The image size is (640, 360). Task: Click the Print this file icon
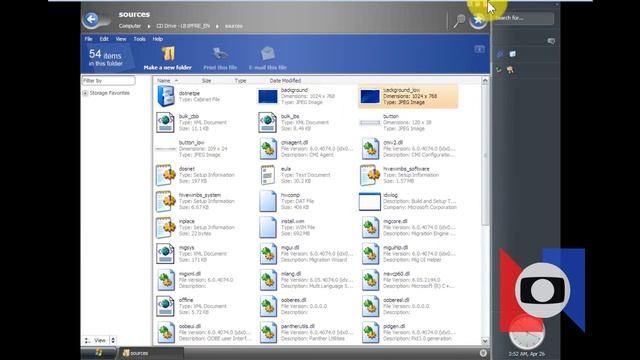point(220,54)
